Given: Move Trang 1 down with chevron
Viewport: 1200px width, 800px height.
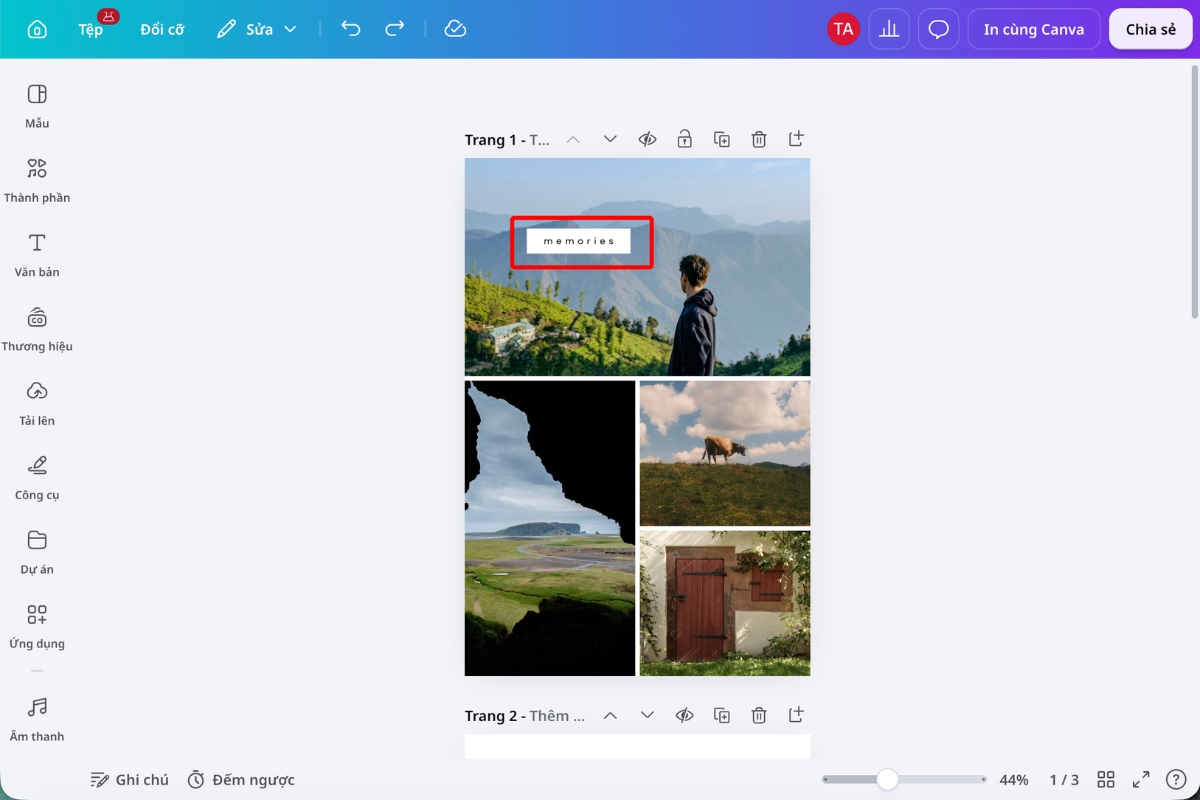Looking at the screenshot, I should point(610,139).
